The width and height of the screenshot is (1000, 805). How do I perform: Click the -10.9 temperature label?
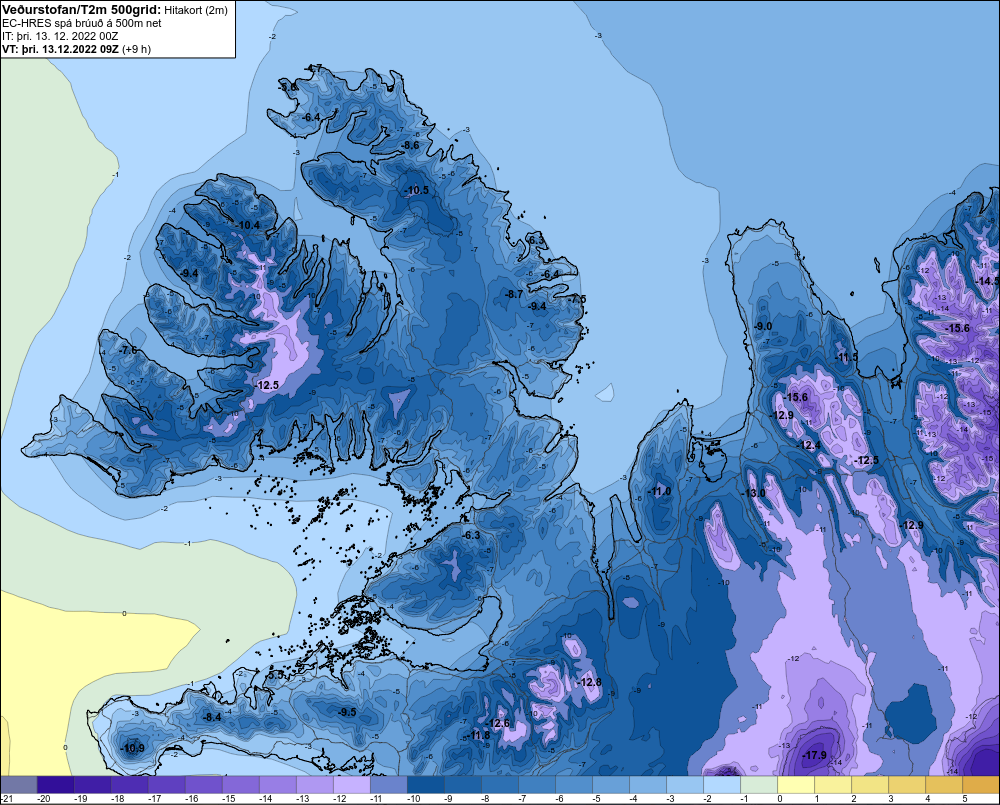132,748
